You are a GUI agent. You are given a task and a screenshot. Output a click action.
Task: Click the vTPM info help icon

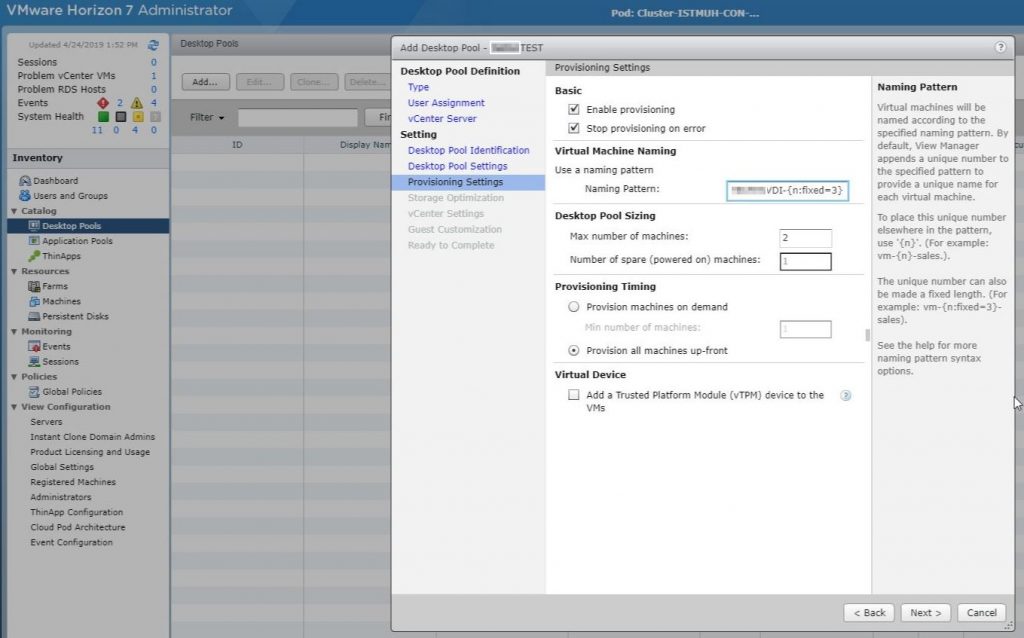(846, 396)
